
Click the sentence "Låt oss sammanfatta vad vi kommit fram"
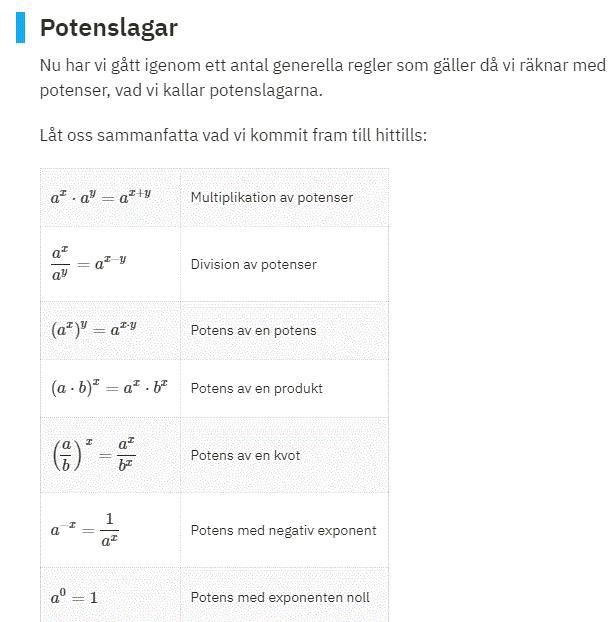tap(232, 134)
